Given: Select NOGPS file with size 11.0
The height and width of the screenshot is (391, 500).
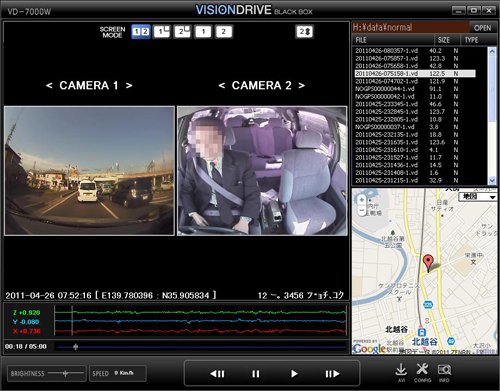Looking at the screenshot, I should click(x=415, y=97).
